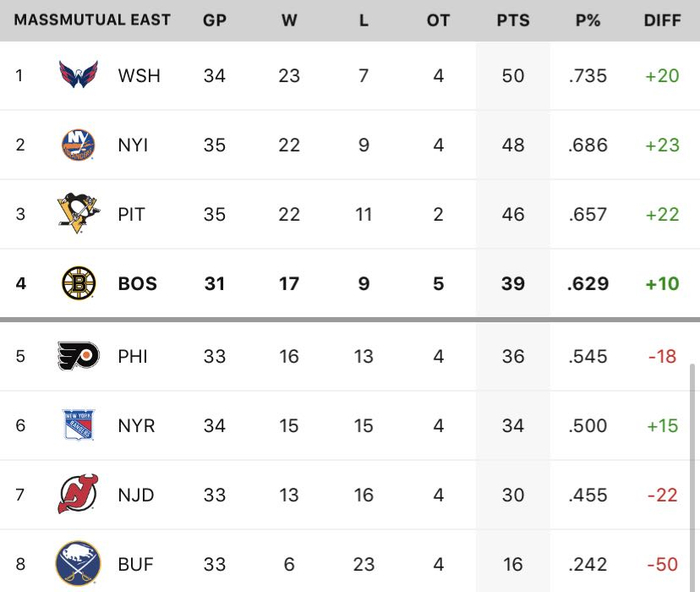Click the New Jersey Devils logo
This screenshot has height=592, width=700.
pos(79,495)
